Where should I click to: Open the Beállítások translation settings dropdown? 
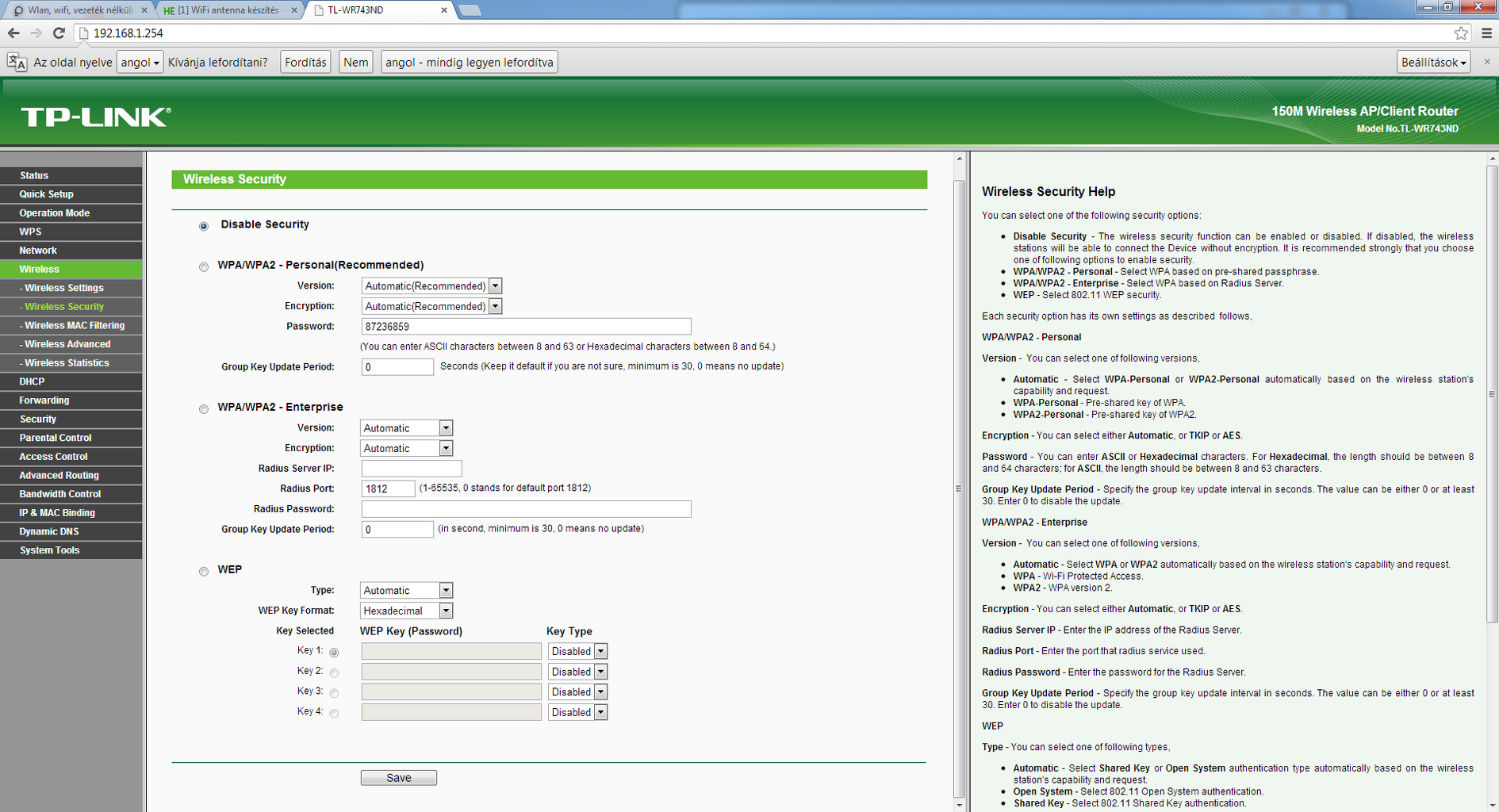pos(1433,62)
